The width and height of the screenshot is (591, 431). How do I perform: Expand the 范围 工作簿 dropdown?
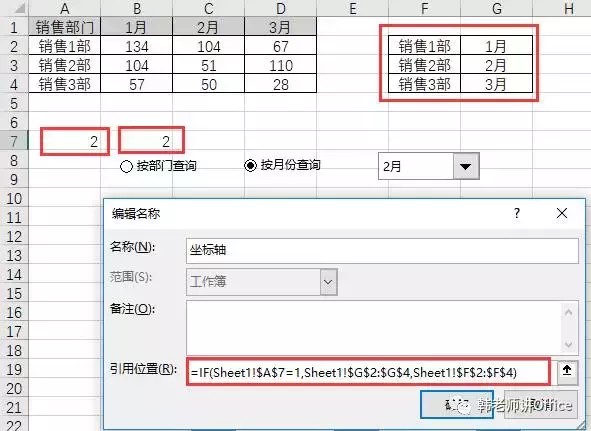pos(328,282)
